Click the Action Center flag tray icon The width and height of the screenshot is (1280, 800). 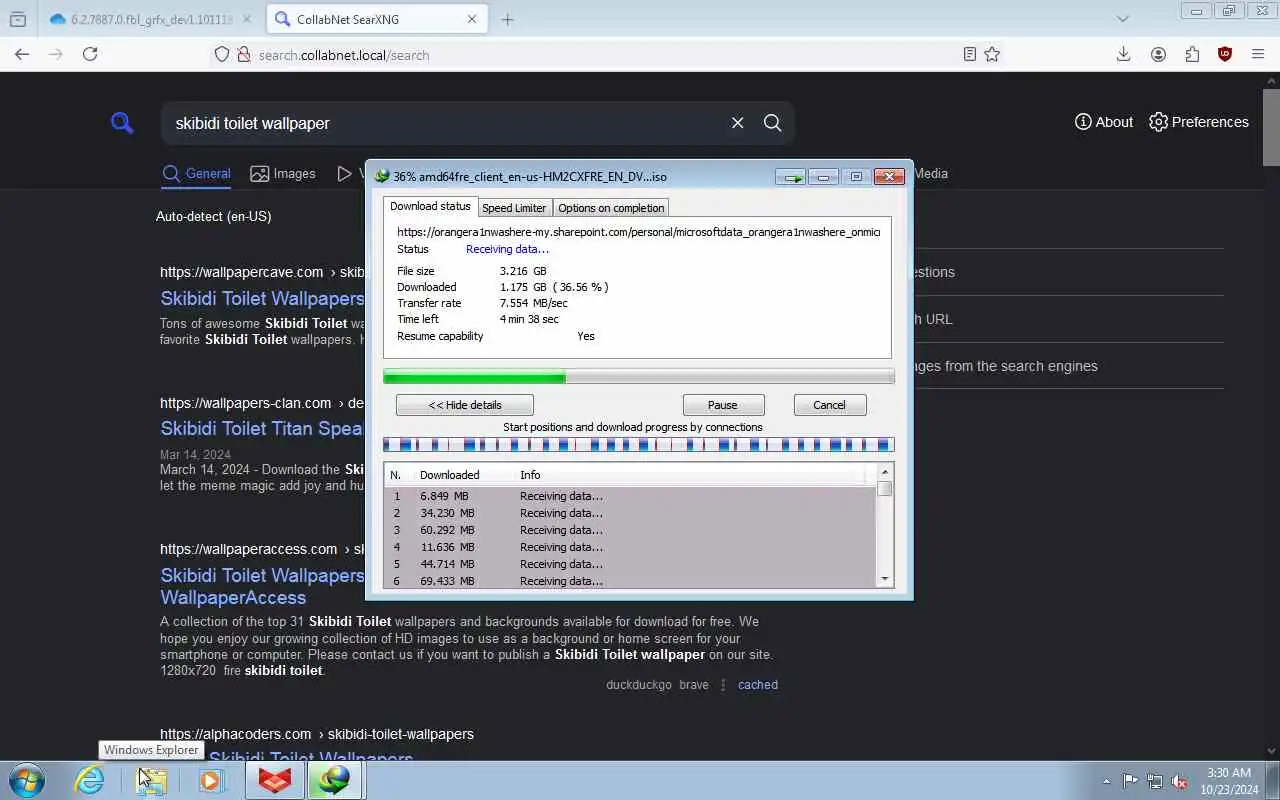(x=1130, y=781)
